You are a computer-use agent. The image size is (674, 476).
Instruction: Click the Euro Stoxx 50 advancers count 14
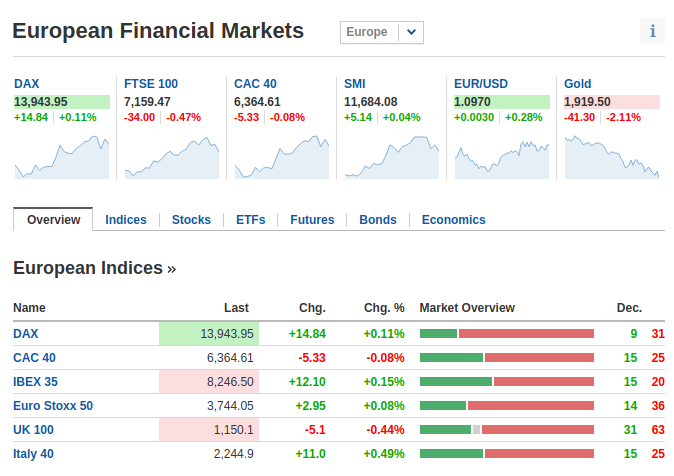631,406
